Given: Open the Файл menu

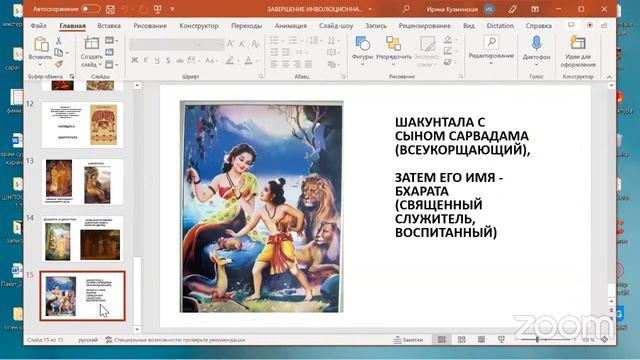Looking at the screenshot, I should point(38,26).
